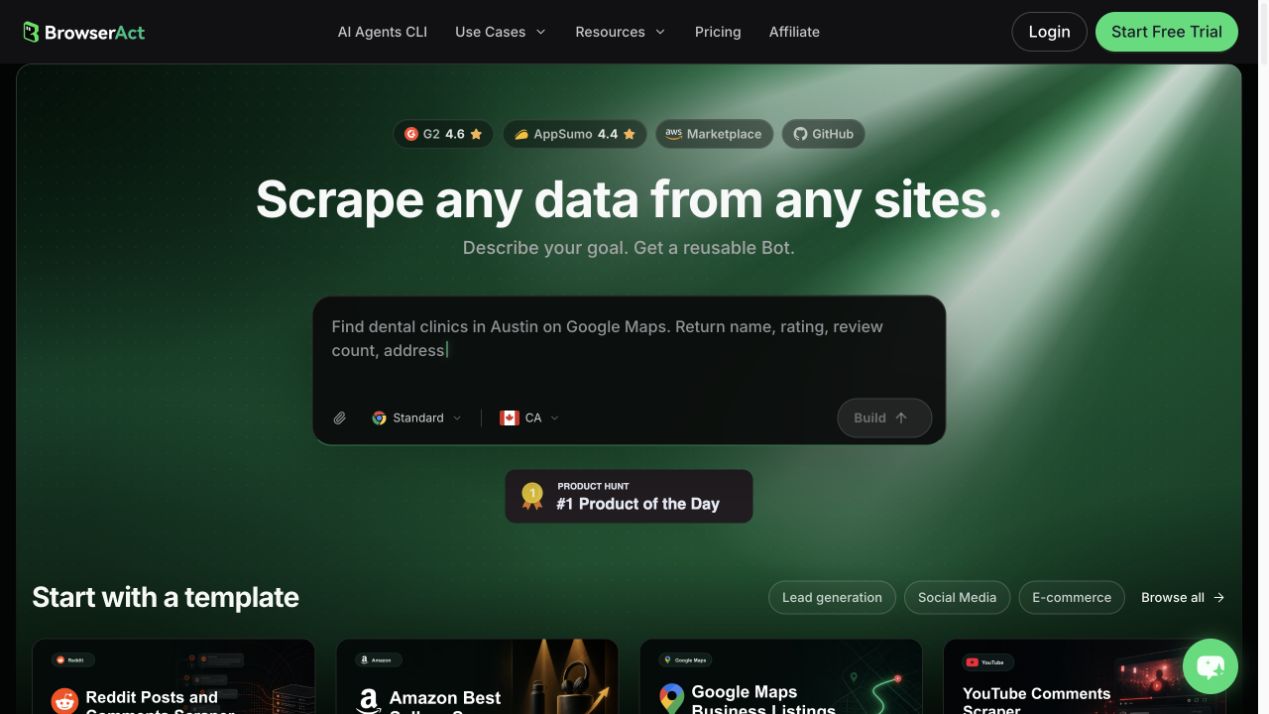1269x714 pixels.
Task: Open the AI Agents CLI page
Action: click(x=382, y=32)
